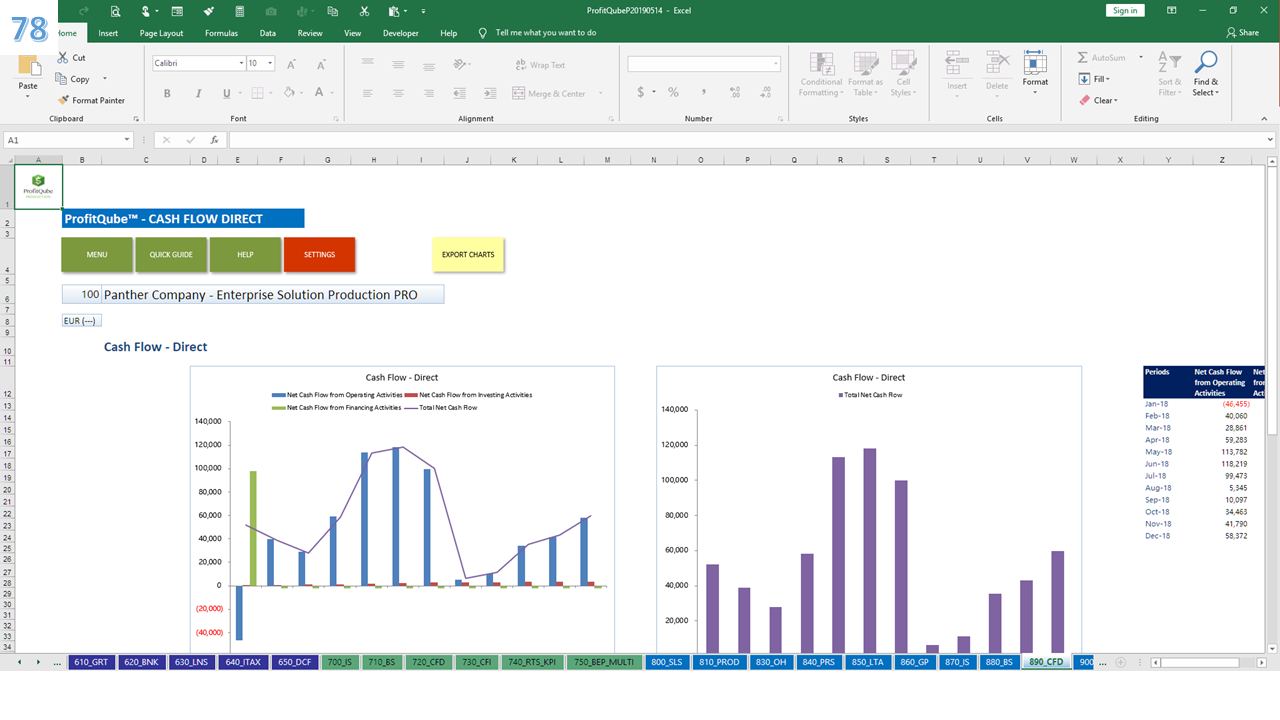Click the QUICK GUIDE button

pyautogui.click(x=171, y=255)
